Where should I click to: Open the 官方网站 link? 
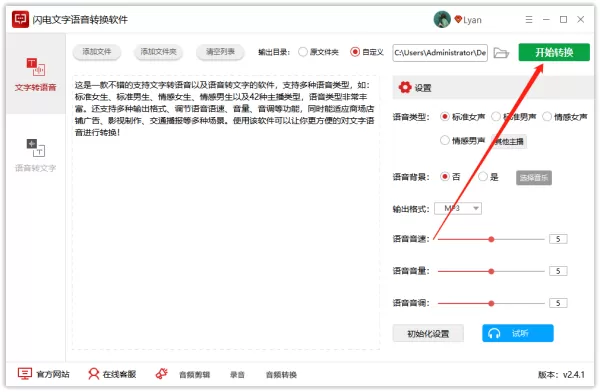coord(53,374)
